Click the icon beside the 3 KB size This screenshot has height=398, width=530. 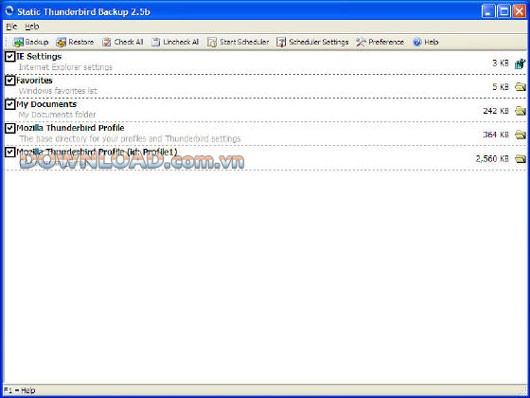pos(520,63)
